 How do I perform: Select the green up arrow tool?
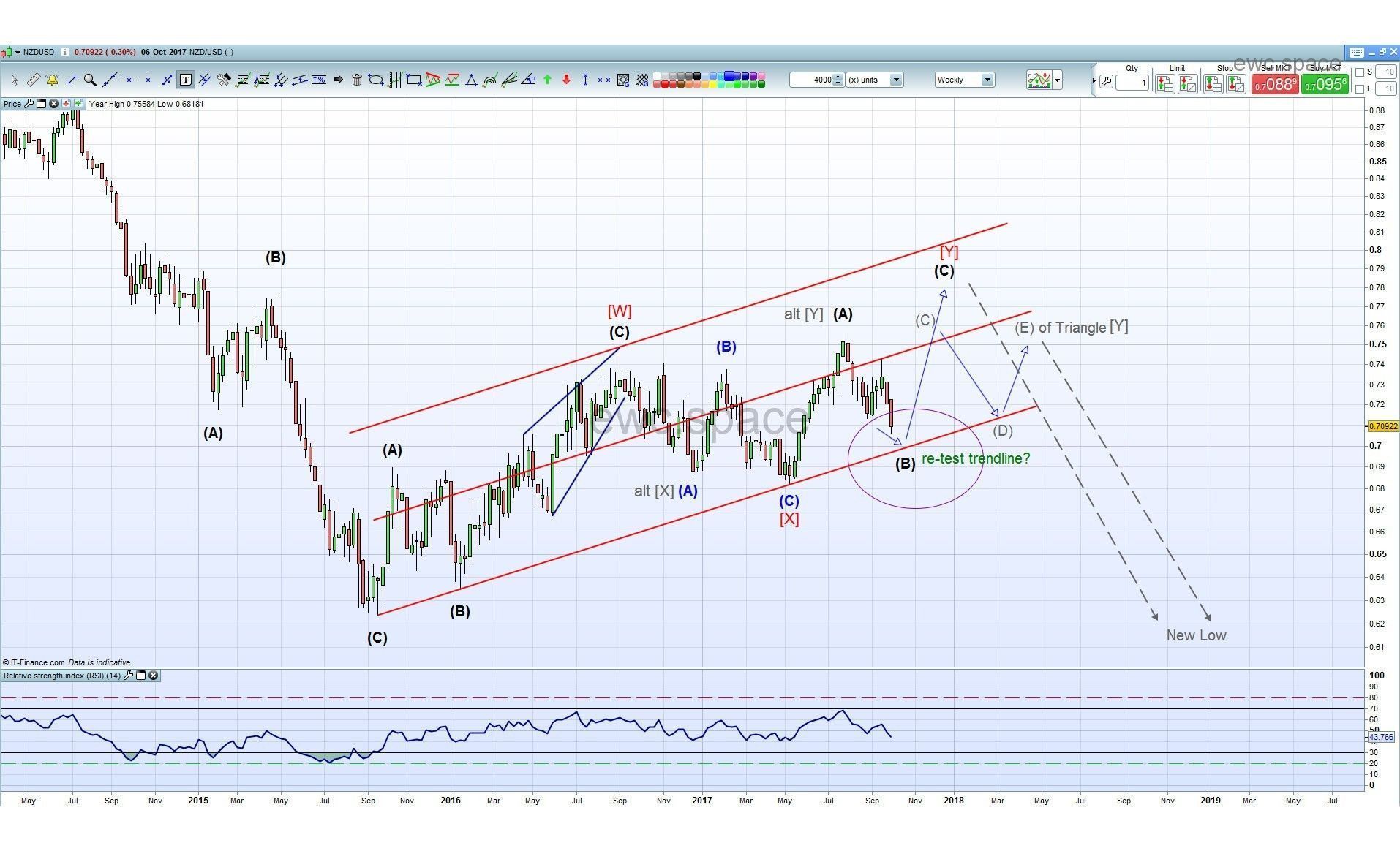click(547, 80)
